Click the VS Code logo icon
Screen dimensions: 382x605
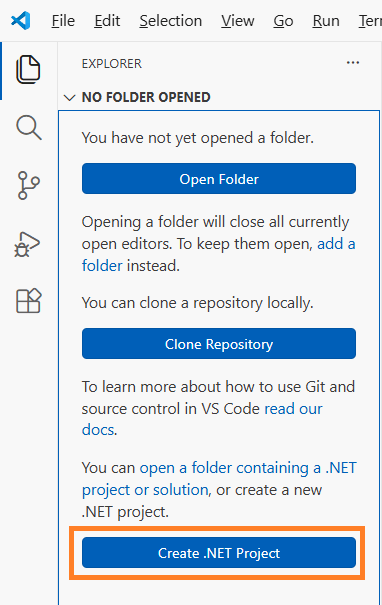(x=20, y=20)
